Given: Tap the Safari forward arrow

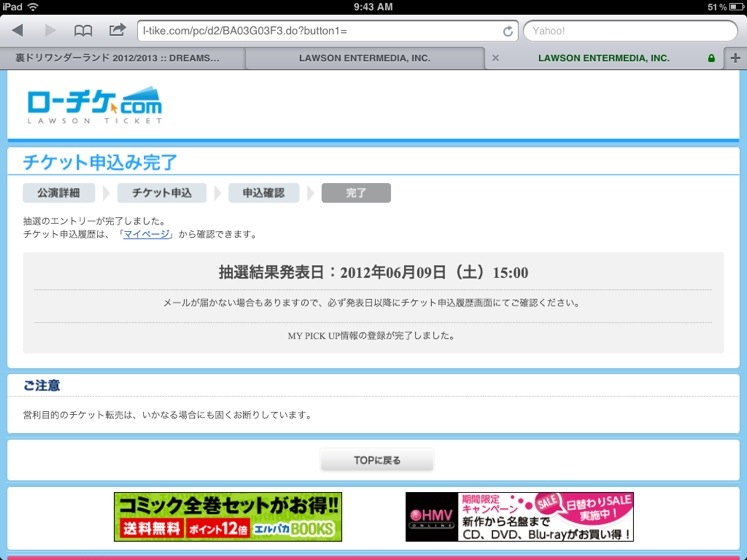Looking at the screenshot, I should pos(49,31).
